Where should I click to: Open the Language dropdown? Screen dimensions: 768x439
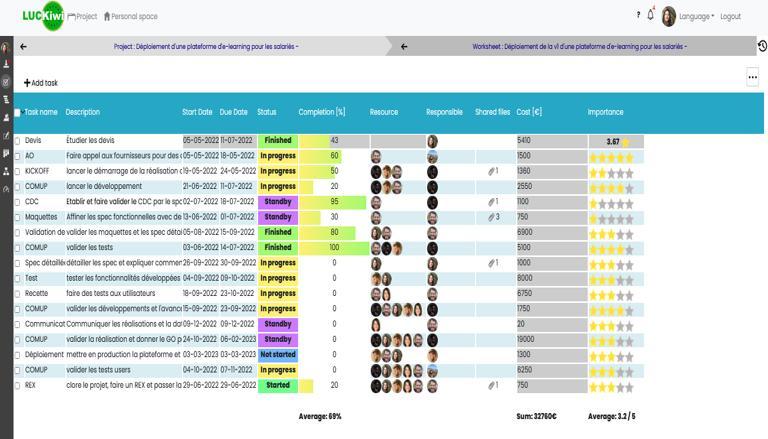(x=696, y=16)
